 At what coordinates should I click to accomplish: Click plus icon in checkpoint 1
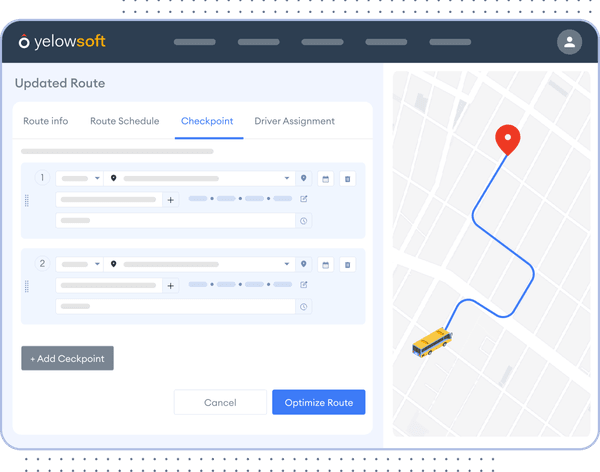coord(171,200)
